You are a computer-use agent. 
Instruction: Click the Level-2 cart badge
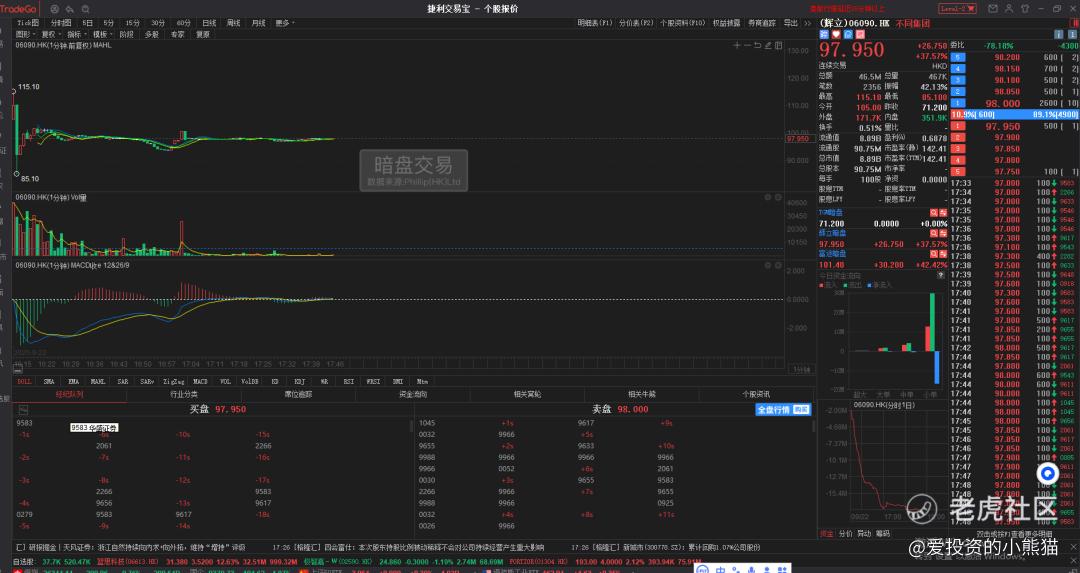(957, 9)
